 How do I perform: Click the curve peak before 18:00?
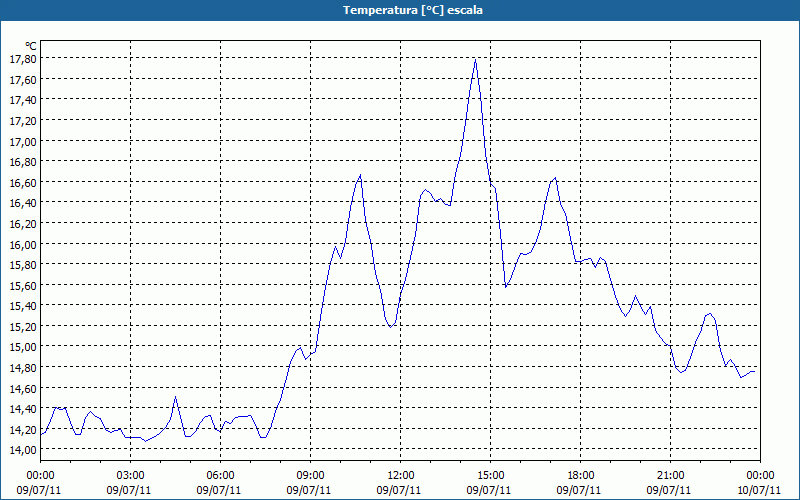tap(555, 178)
